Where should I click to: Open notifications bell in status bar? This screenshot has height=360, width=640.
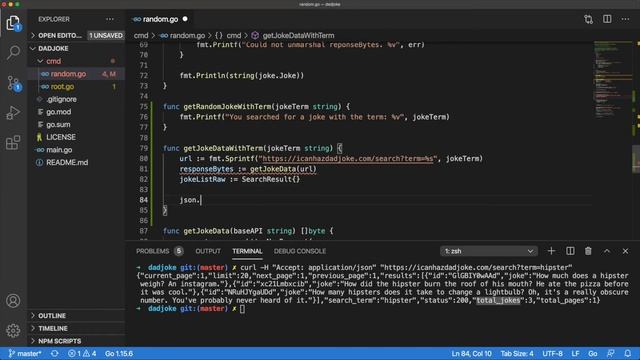click(628, 353)
